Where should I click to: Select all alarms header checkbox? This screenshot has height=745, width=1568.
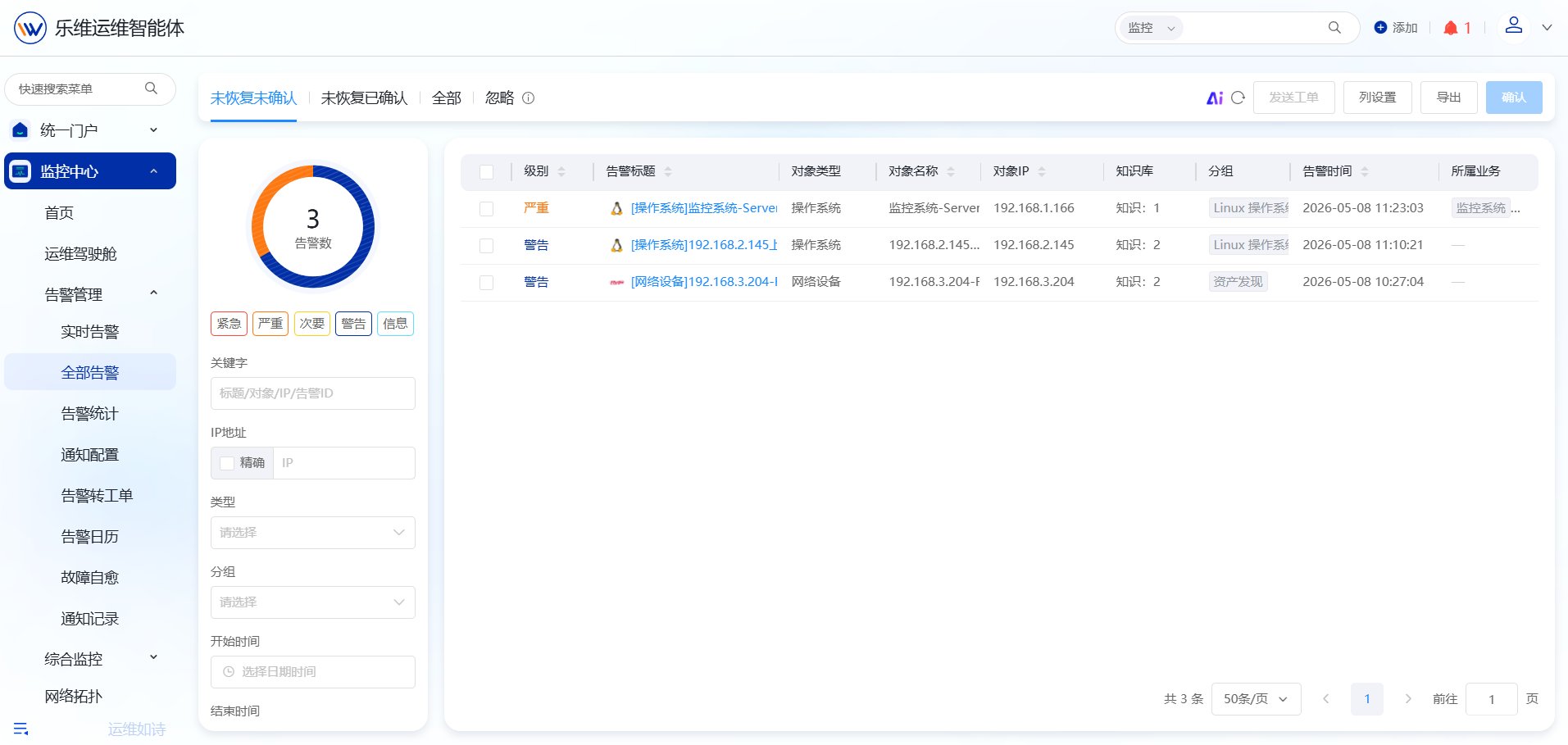click(487, 172)
